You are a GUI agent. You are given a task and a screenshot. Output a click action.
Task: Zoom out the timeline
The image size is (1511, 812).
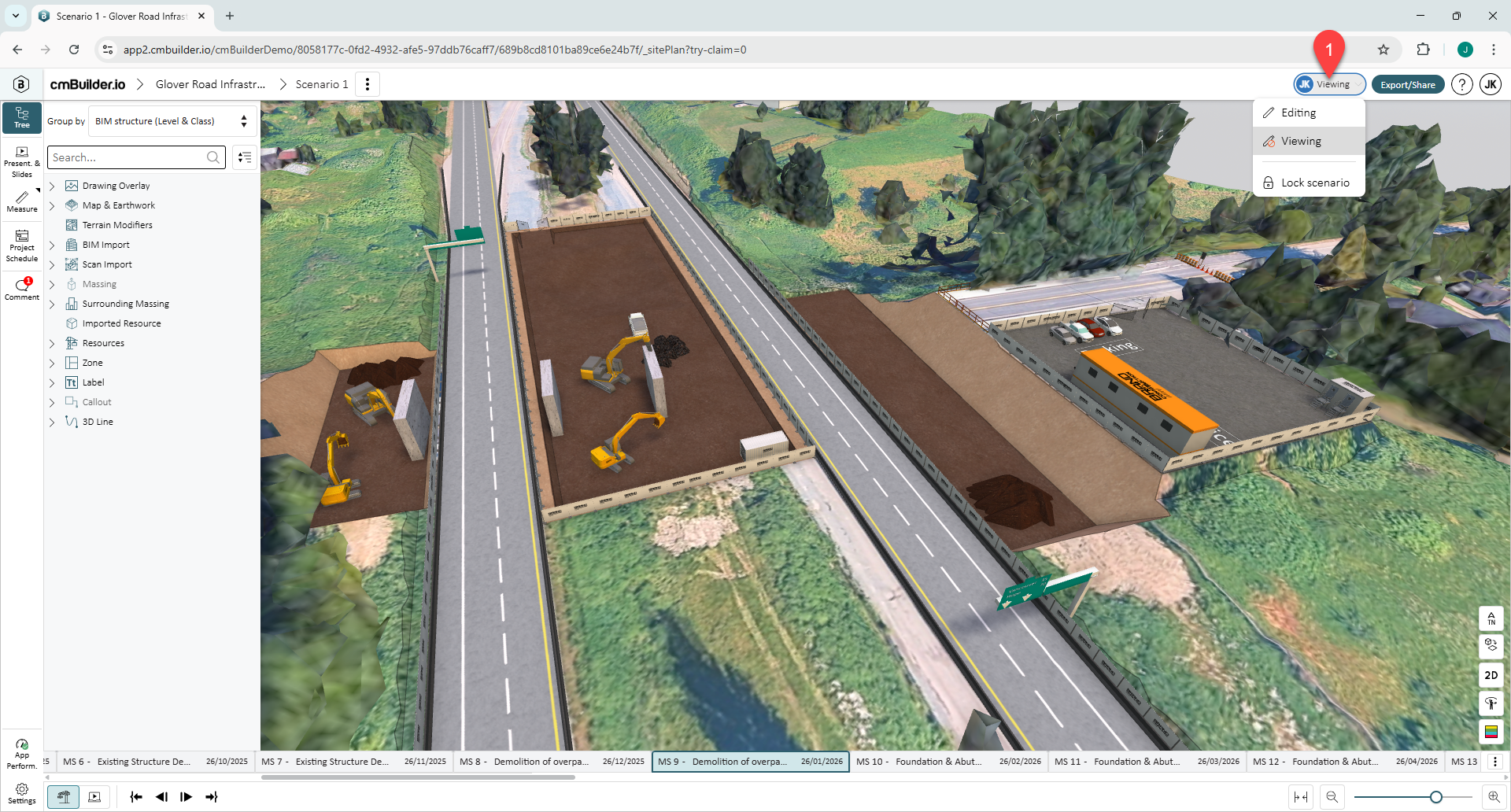pyautogui.click(x=1332, y=797)
